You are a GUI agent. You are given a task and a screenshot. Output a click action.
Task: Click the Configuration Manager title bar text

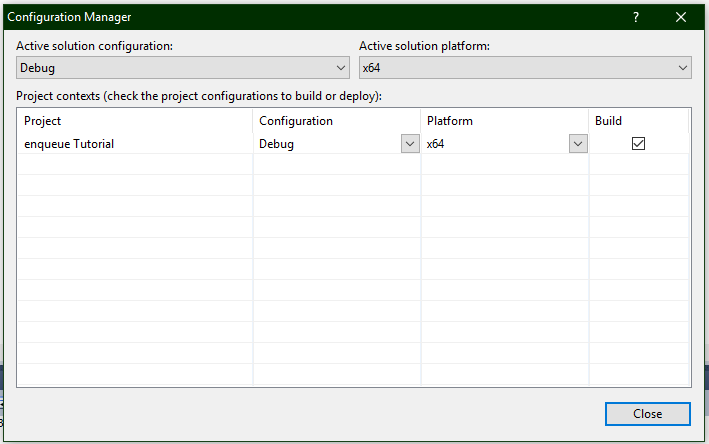point(69,17)
